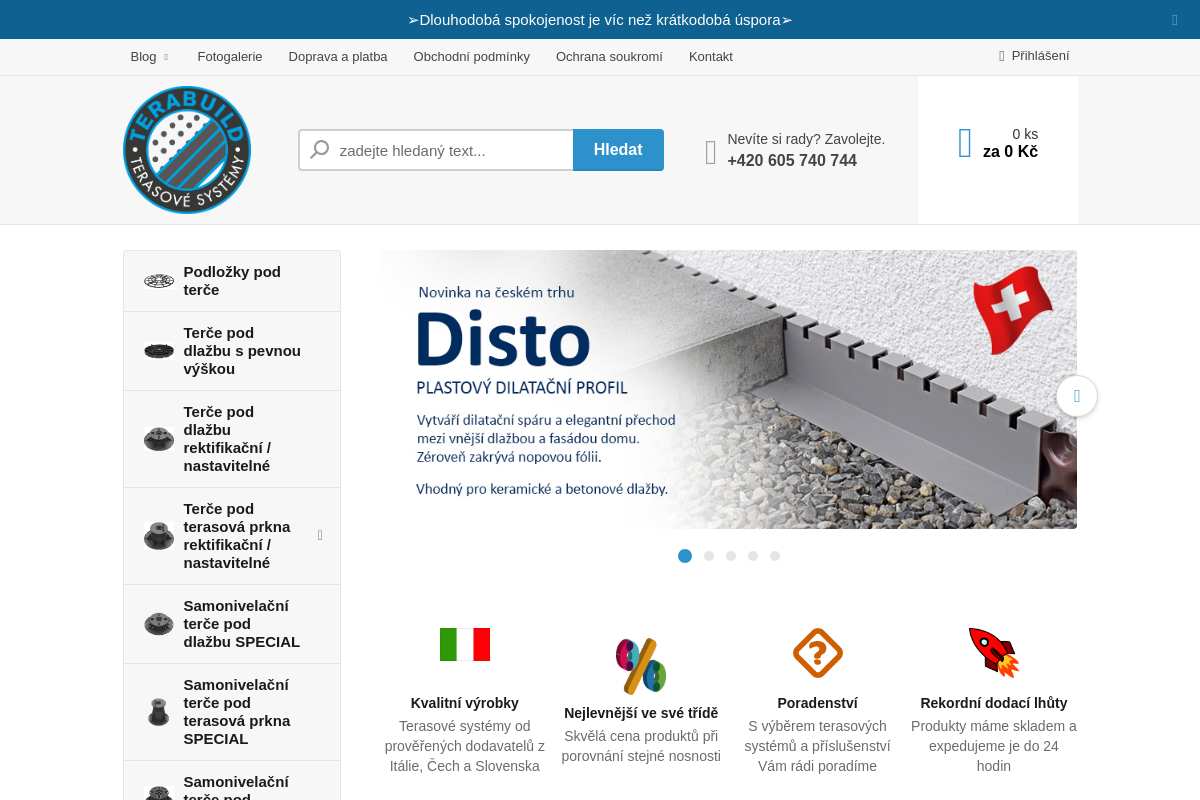This screenshot has height=800, width=1200.
Task: Click the announcement banner text
Action: pyautogui.click(x=600, y=20)
